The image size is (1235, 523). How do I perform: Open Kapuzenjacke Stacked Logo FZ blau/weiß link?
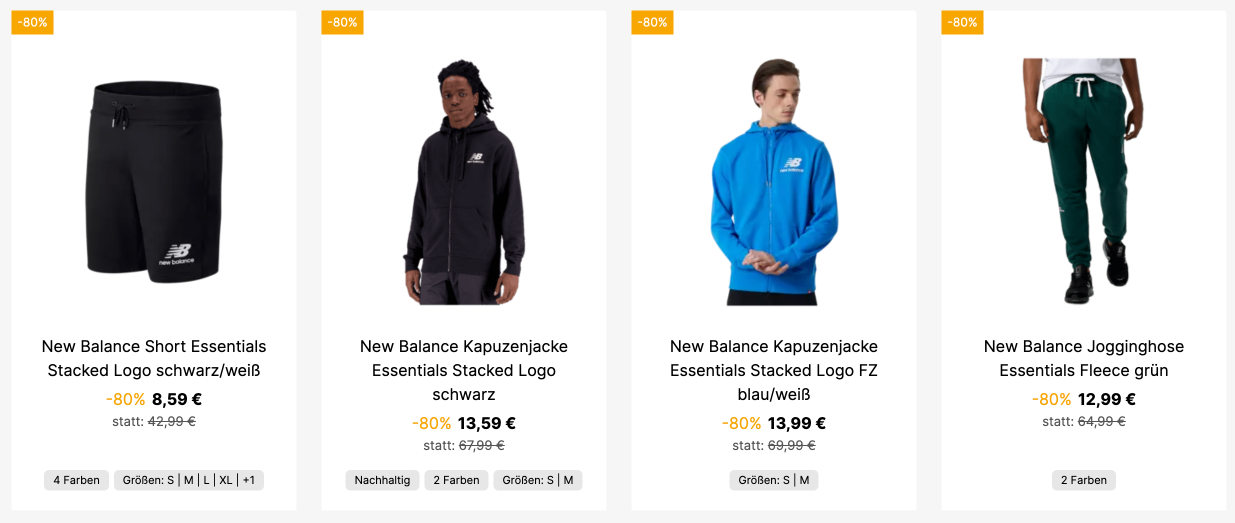pyautogui.click(x=774, y=370)
